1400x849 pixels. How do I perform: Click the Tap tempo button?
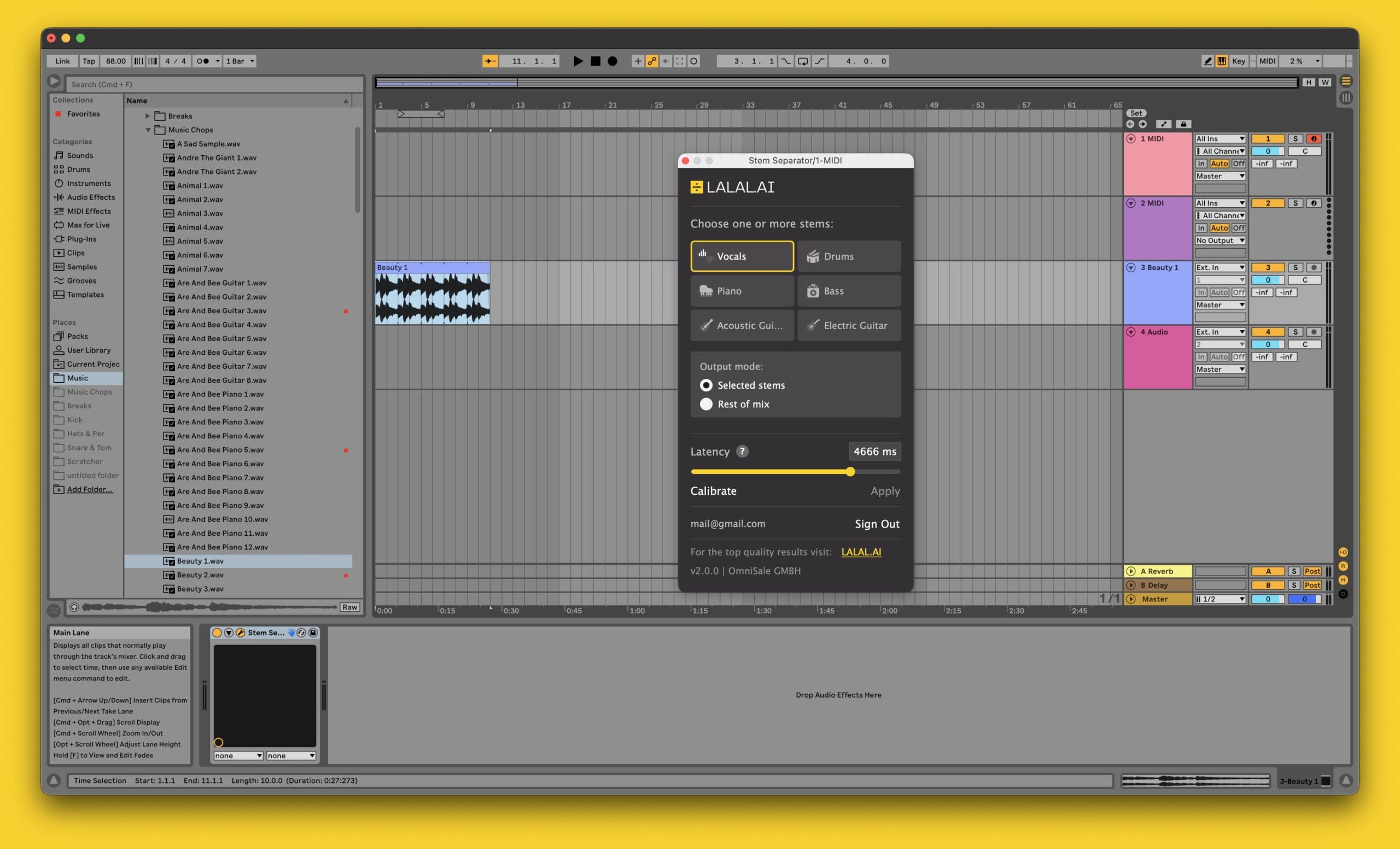[x=89, y=61]
